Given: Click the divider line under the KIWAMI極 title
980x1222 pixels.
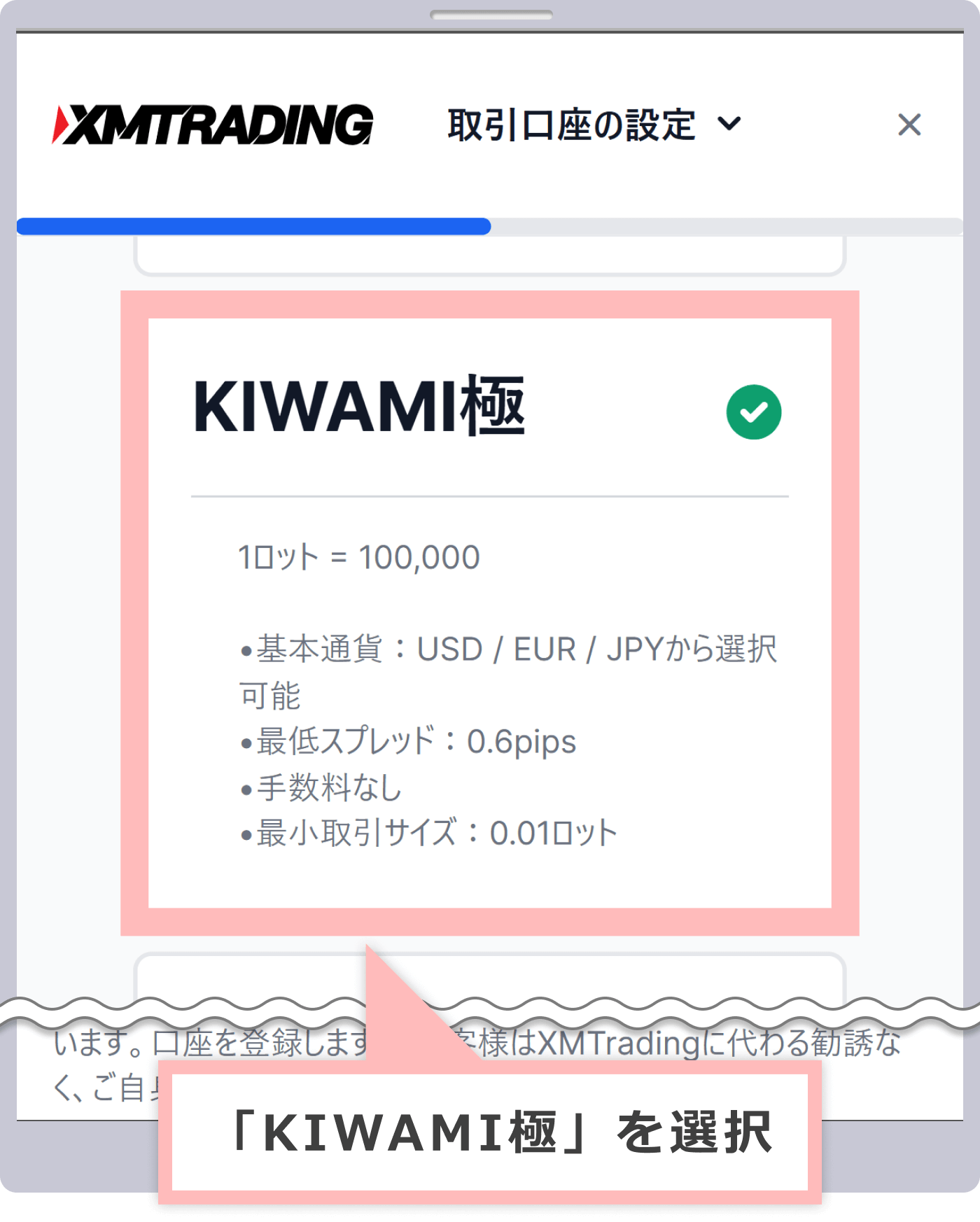Looking at the screenshot, I should click(x=490, y=496).
